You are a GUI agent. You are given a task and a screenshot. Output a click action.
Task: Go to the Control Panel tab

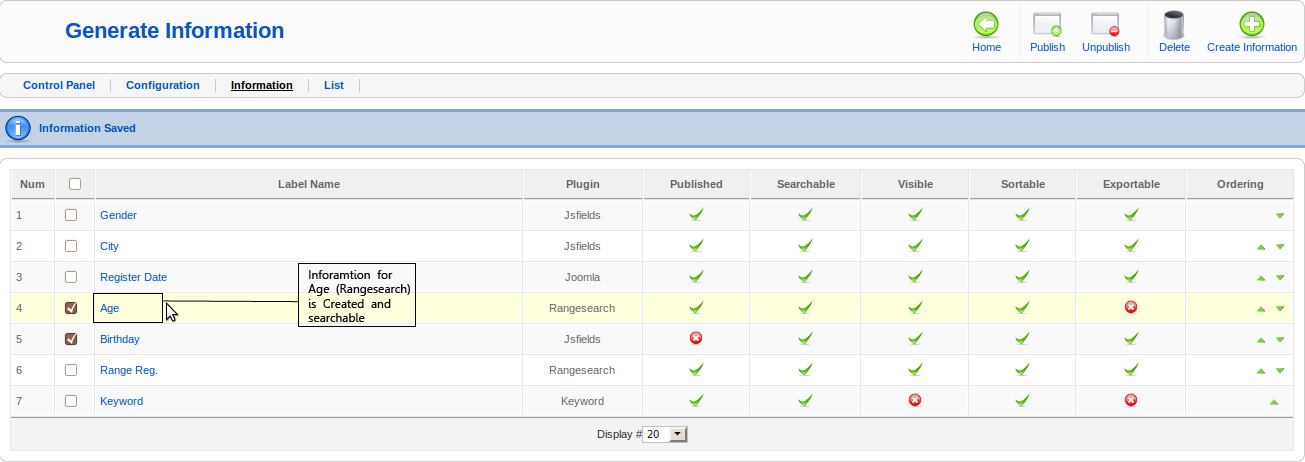(x=59, y=86)
